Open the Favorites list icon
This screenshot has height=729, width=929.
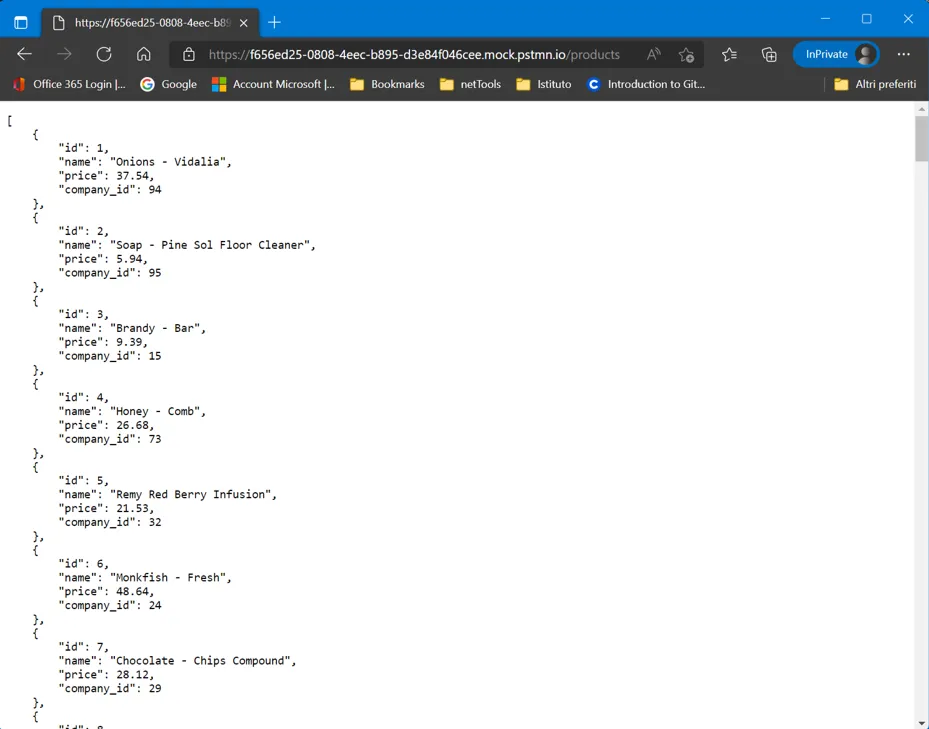(x=729, y=55)
